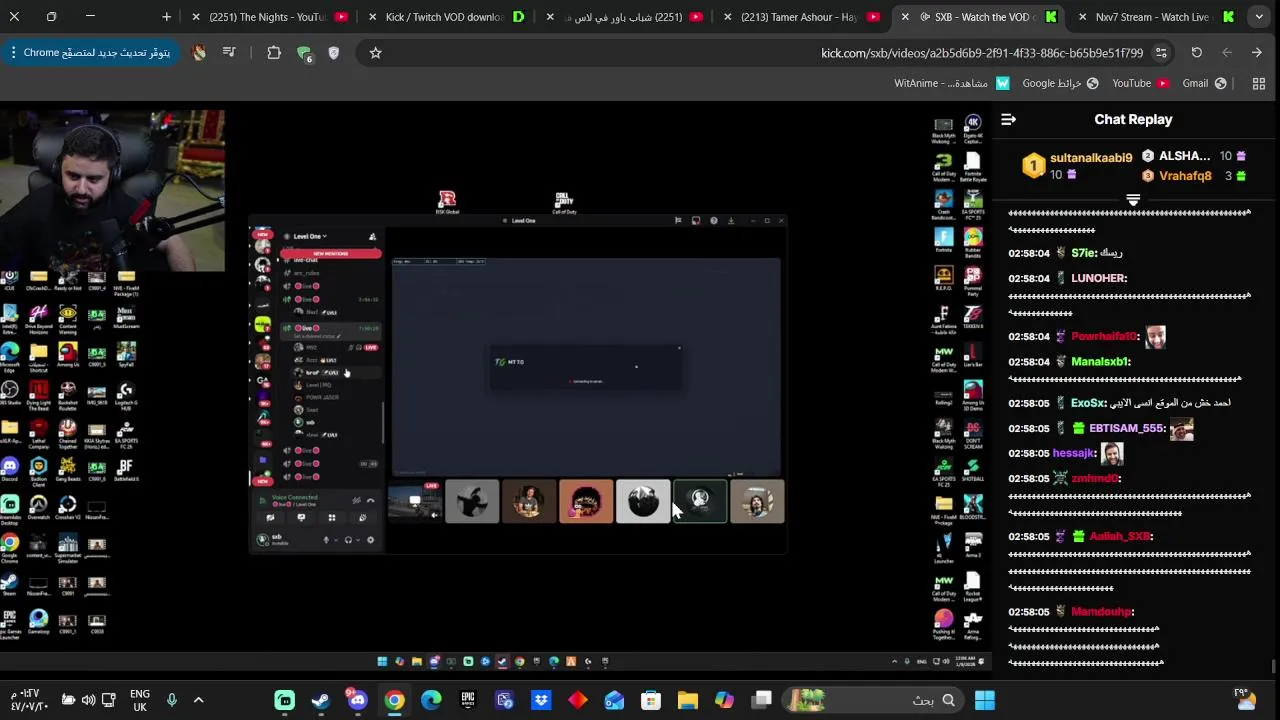The width and height of the screenshot is (1280, 720).
Task: Bookmark this page with star icon
Action: pyautogui.click(x=375, y=53)
